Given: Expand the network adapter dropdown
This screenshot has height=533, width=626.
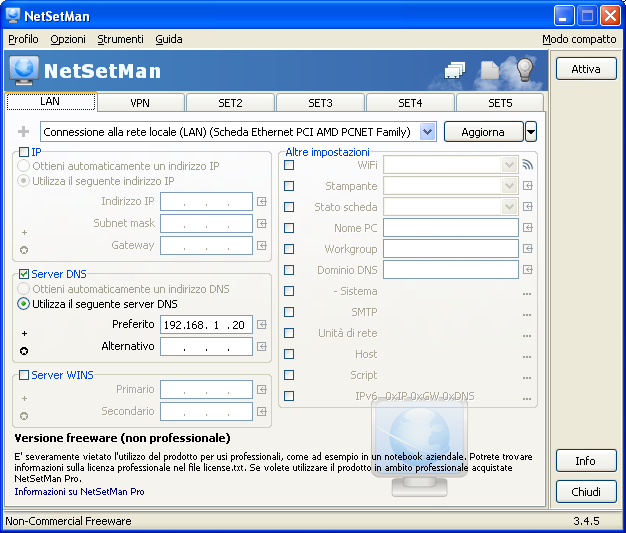Looking at the screenshot, I should (x=427, y=132).
